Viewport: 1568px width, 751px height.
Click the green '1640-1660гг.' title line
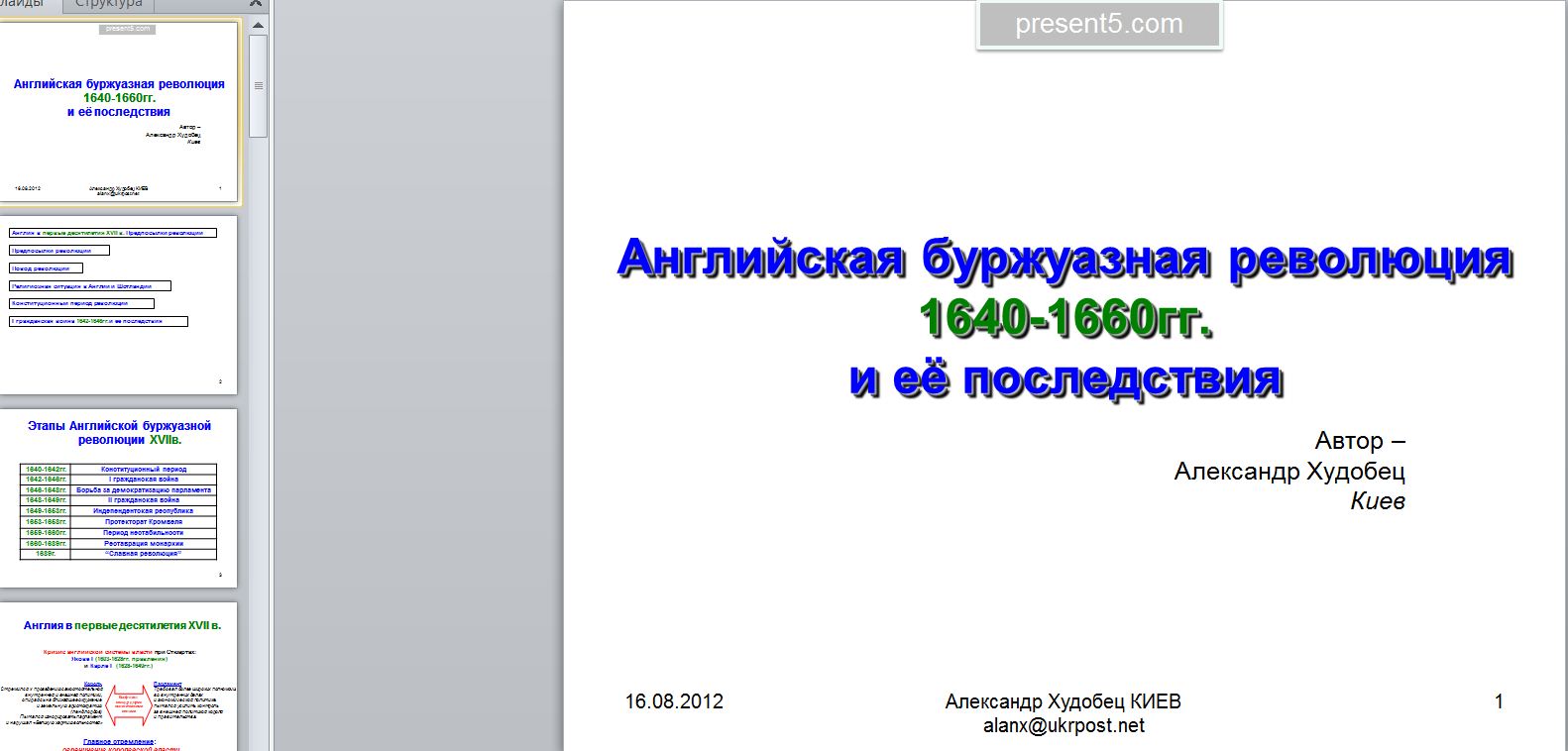pos(1065,318)
